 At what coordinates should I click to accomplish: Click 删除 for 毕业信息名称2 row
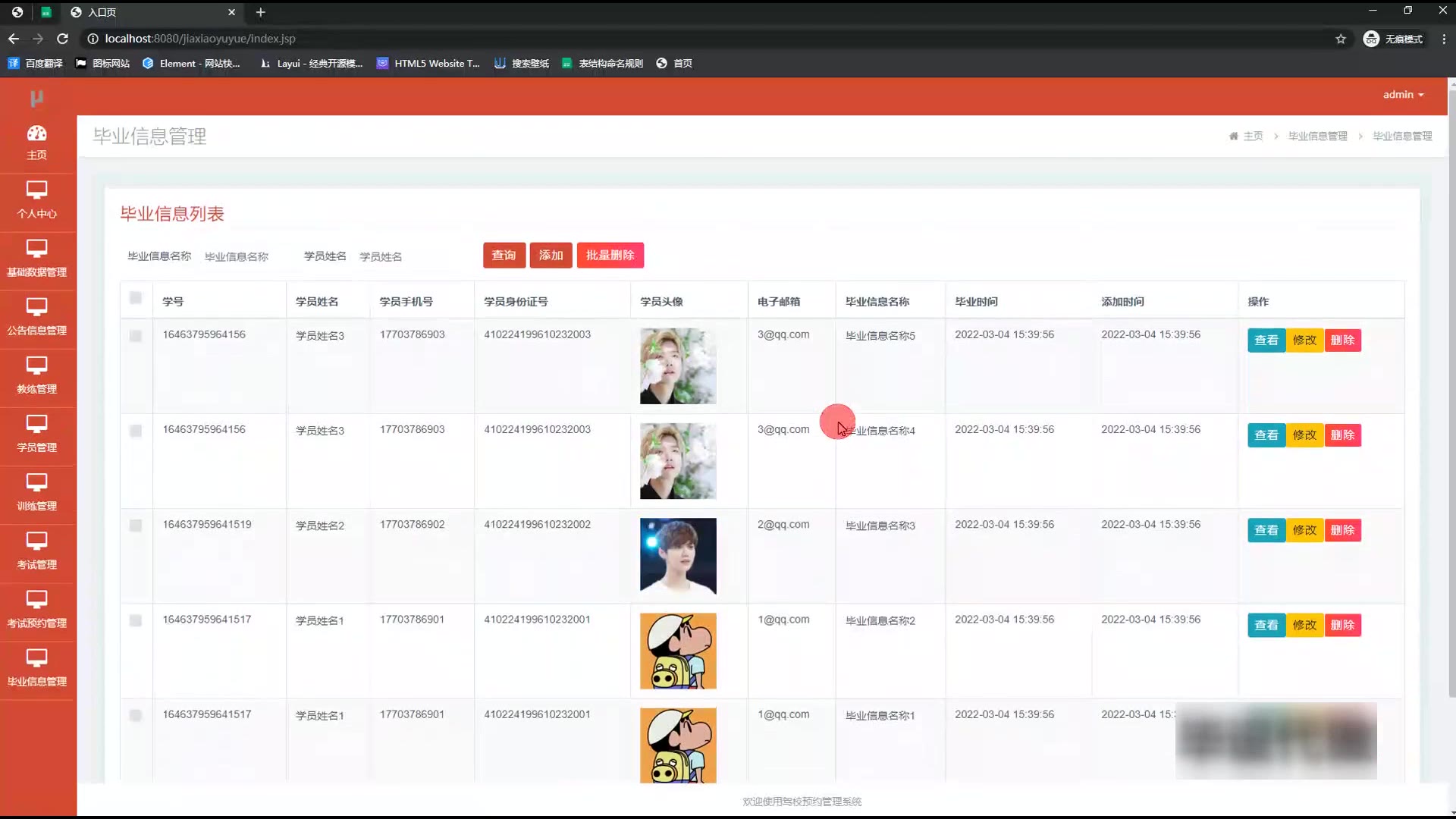pyautogui.click(x=1343, y=625)
